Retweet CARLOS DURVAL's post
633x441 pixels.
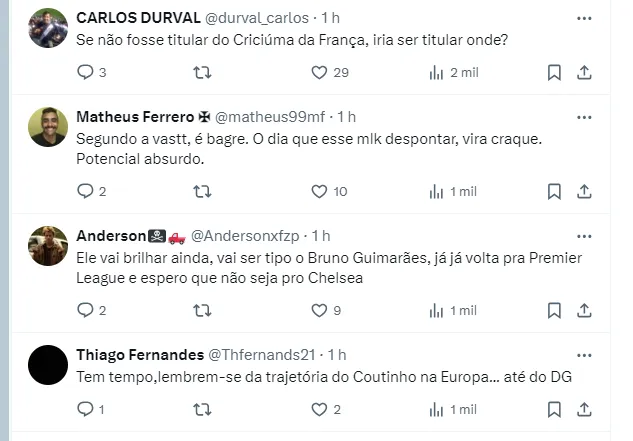[x=201, y=72]
